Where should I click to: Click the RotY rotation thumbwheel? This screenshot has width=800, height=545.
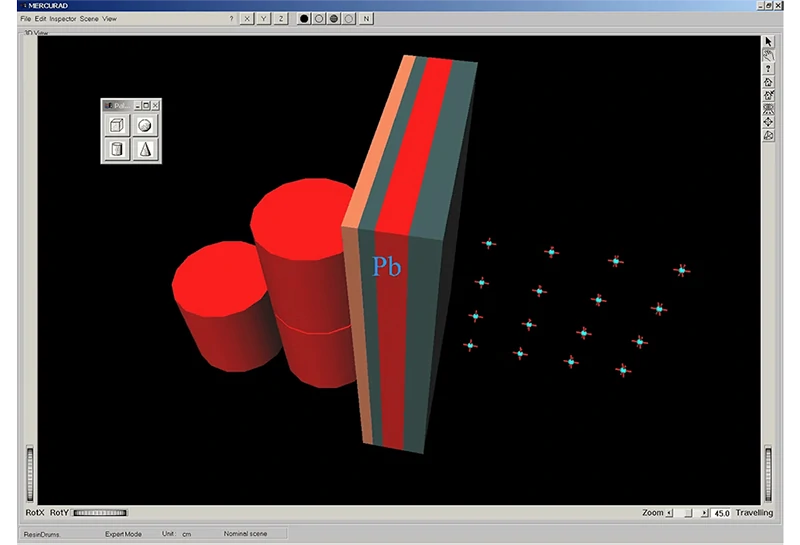click(100, 513)
